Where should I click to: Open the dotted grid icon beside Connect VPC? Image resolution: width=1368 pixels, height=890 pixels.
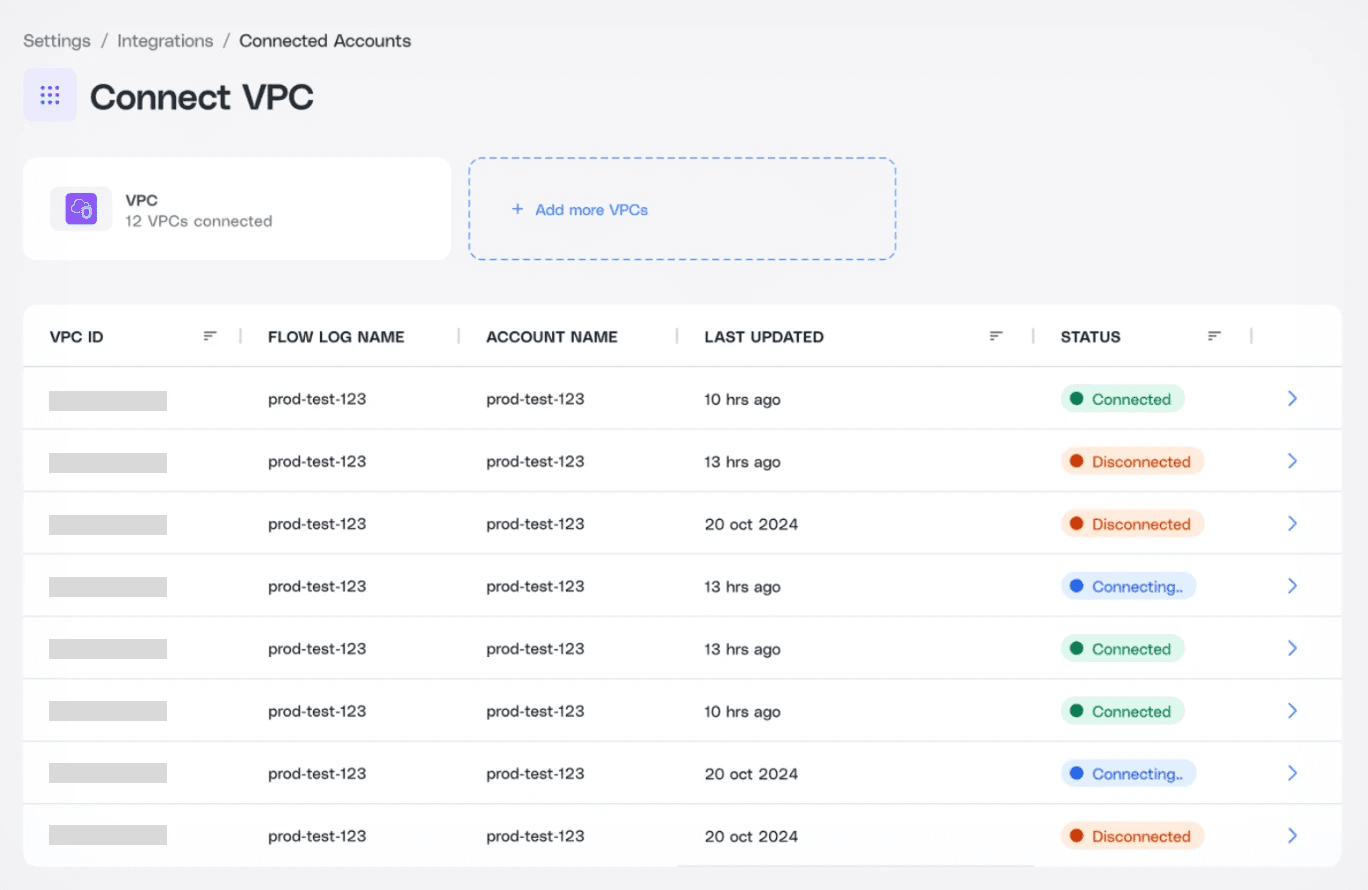(x=50, y=95)
